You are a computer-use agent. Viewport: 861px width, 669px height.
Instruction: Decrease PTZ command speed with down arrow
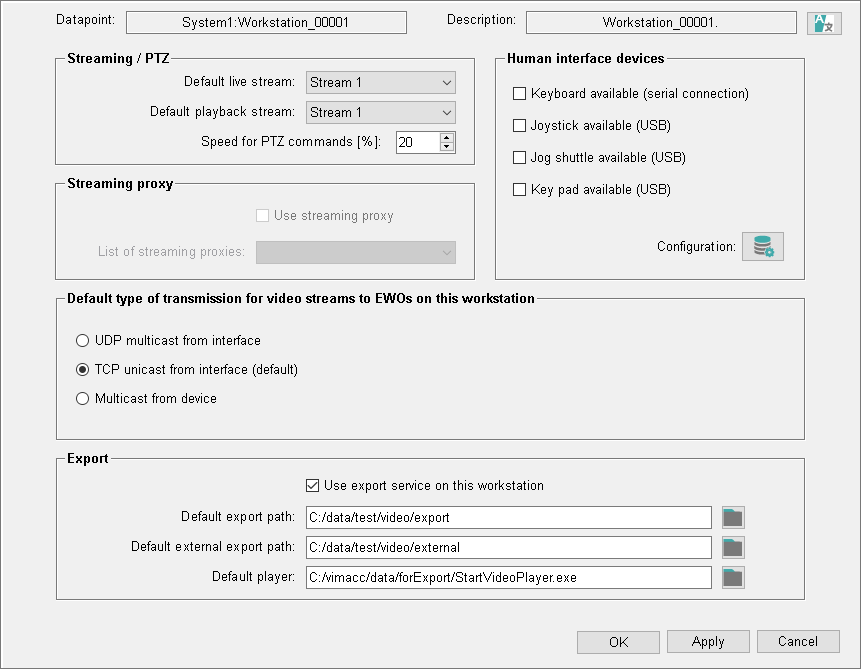click(x=447, y=147)
